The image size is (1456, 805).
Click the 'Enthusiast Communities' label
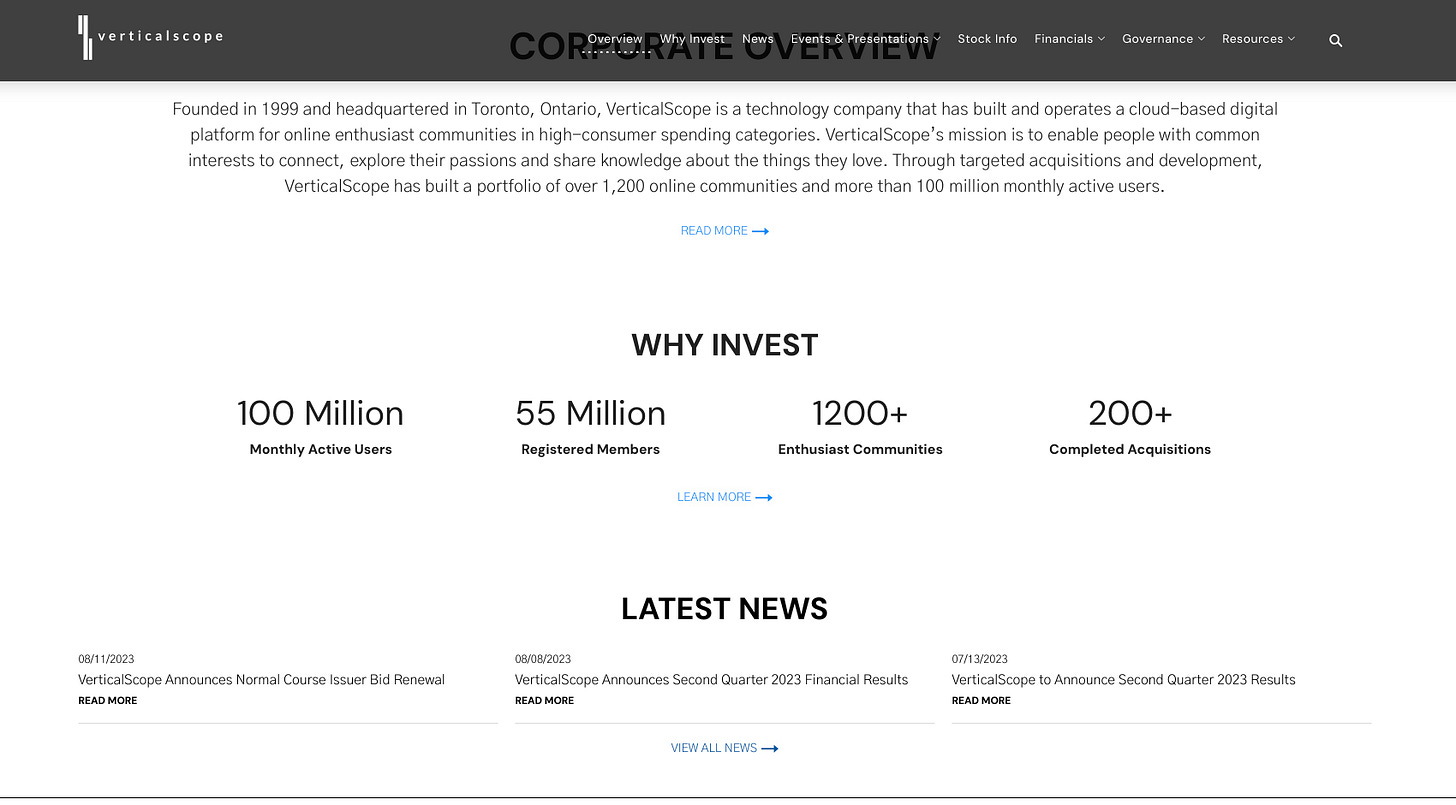coord(860,450)
